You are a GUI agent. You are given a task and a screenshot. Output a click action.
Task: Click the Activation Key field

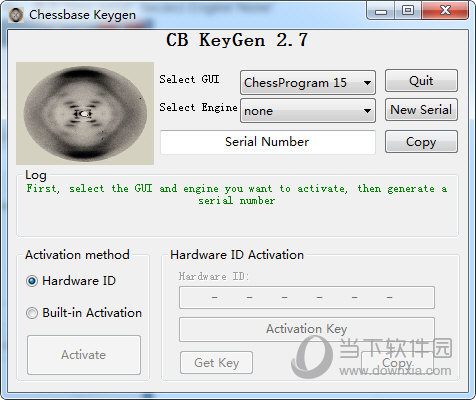tap(307, 329)
